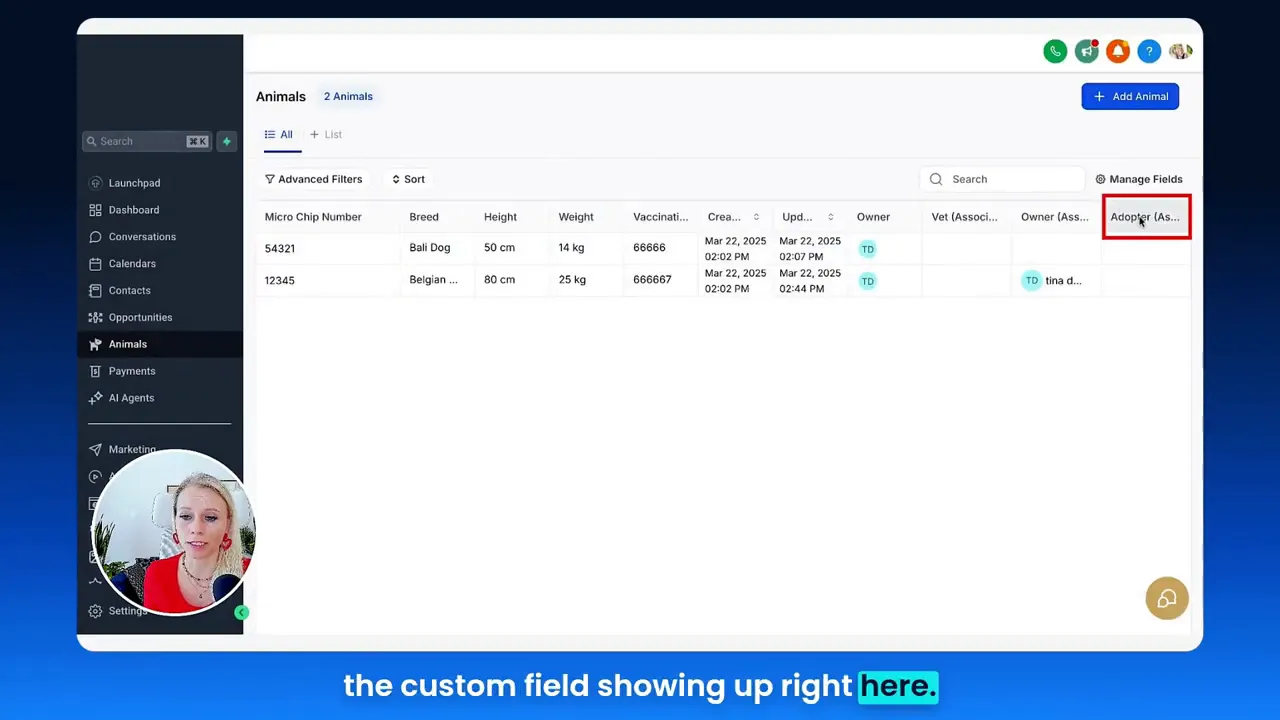Open the phone dialer icon
The width and height of the screenshot is (1280, 720).
[1055, 51]
